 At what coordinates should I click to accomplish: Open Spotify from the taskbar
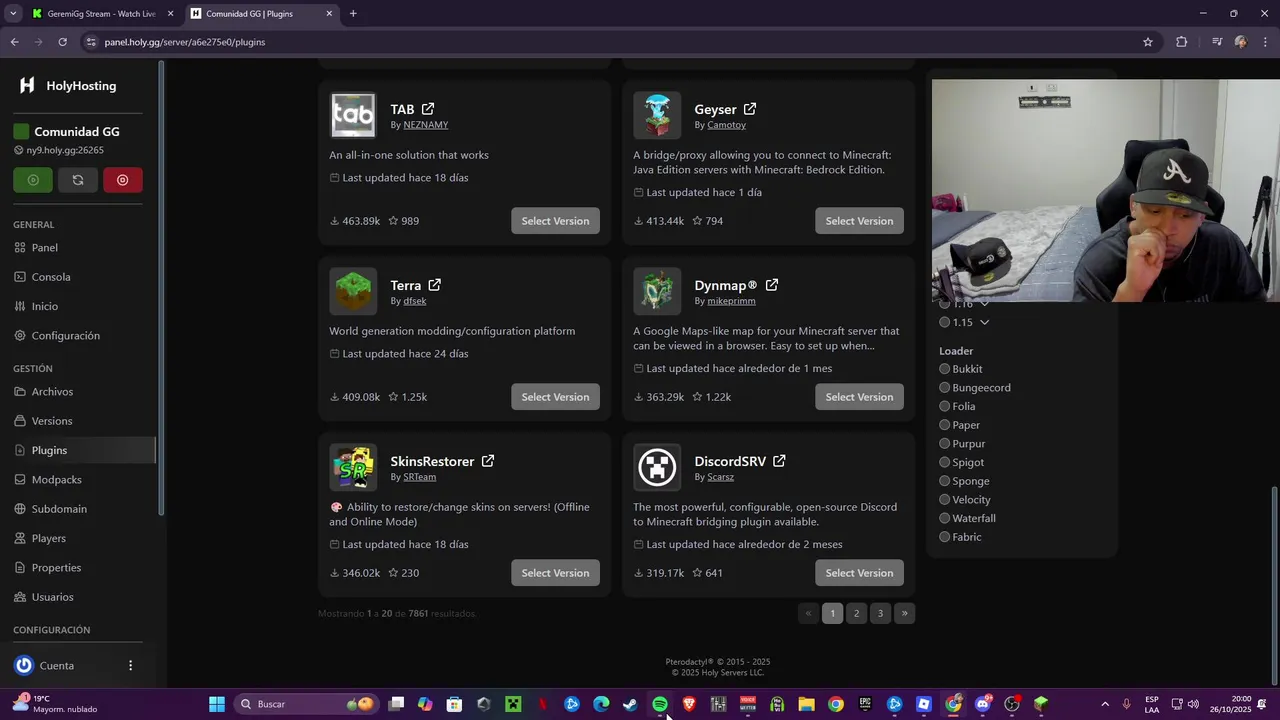tap(660, 704)
